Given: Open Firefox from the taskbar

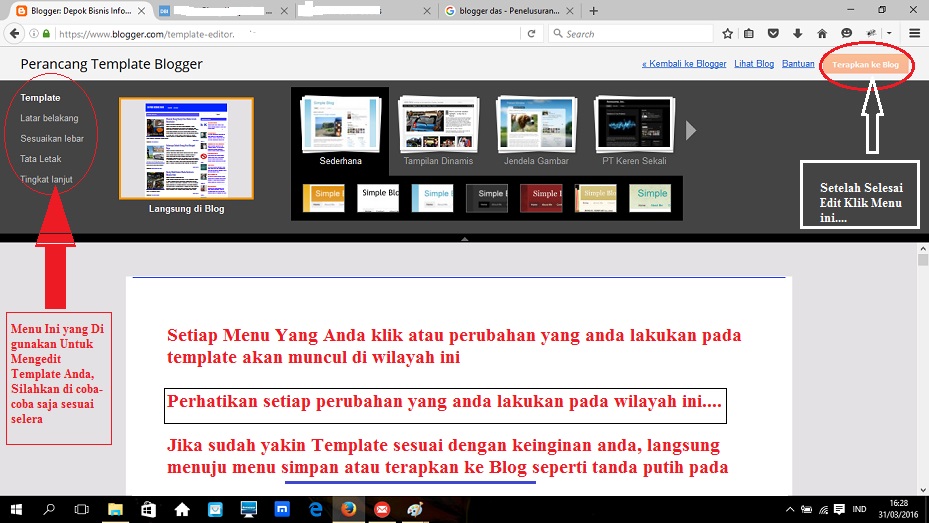Looking at the screenshot, I should [349, 509].
